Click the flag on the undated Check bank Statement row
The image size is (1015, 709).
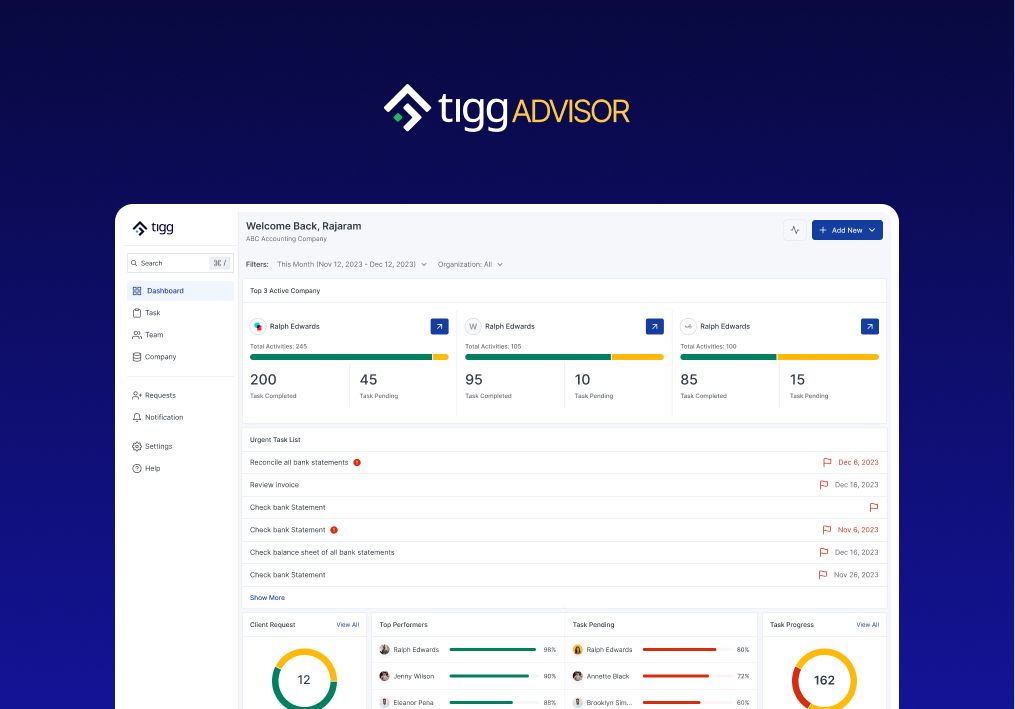click(x=874, y=507)
